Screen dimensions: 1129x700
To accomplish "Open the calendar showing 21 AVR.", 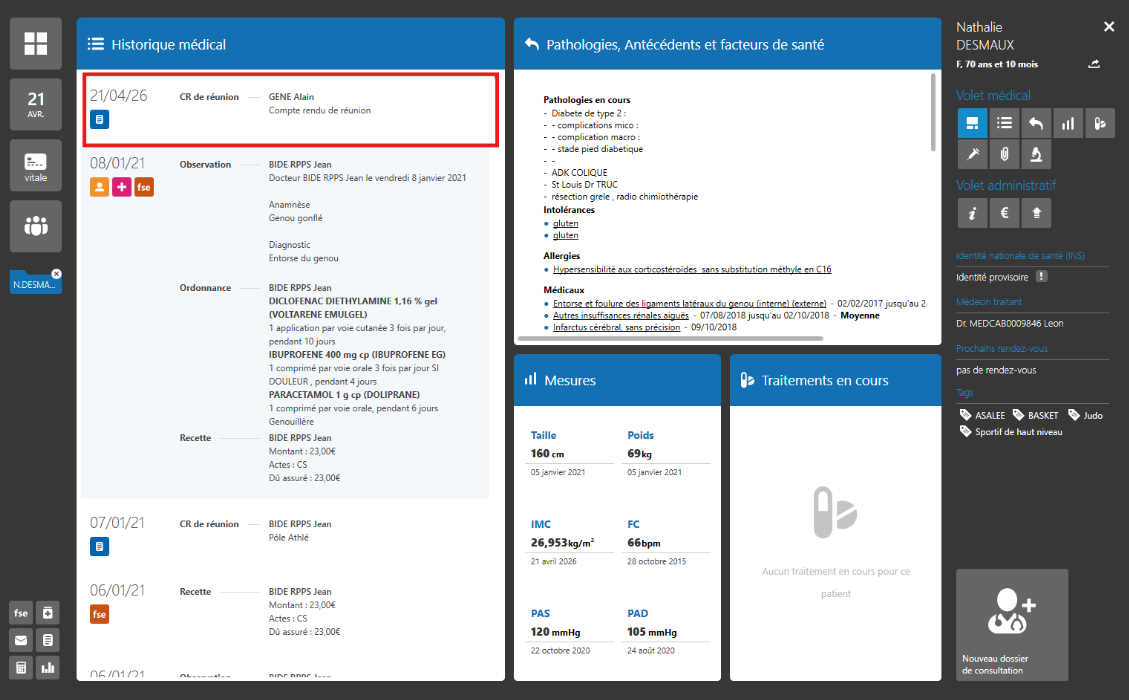I will pyautogui.click(x=36, y=105).
